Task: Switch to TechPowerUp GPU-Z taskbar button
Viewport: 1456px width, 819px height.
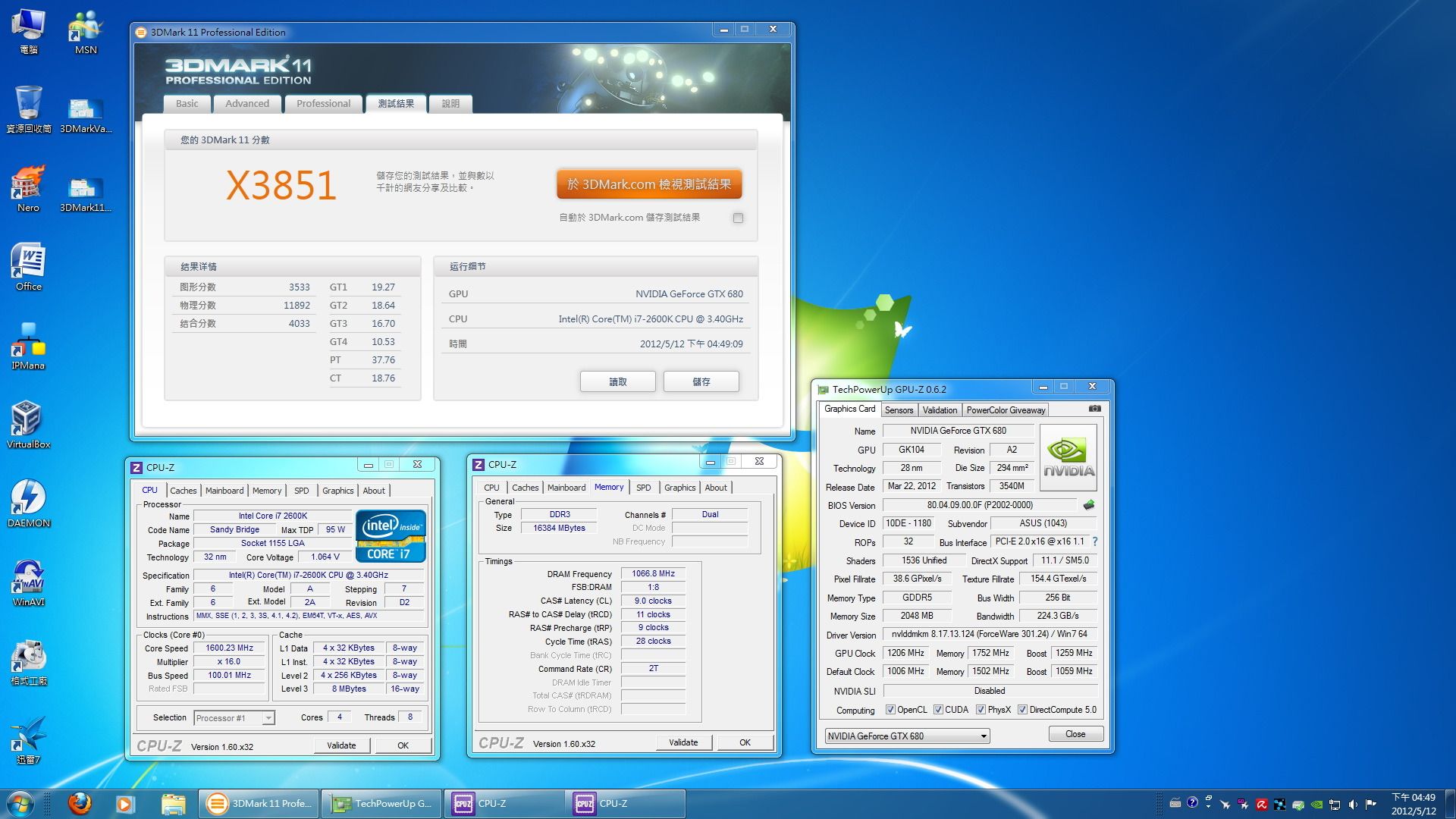Action: pos(381,803)
